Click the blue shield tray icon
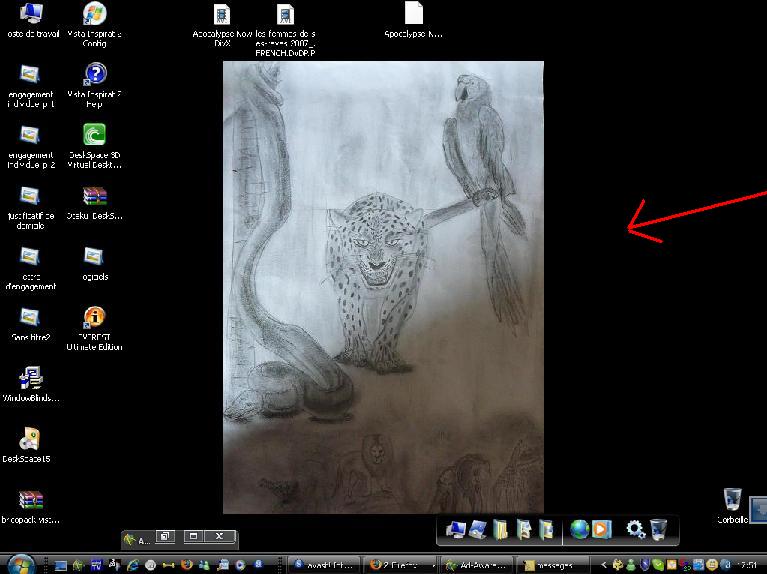The width and height of the screenshot is (767, 574). point(645,565)
